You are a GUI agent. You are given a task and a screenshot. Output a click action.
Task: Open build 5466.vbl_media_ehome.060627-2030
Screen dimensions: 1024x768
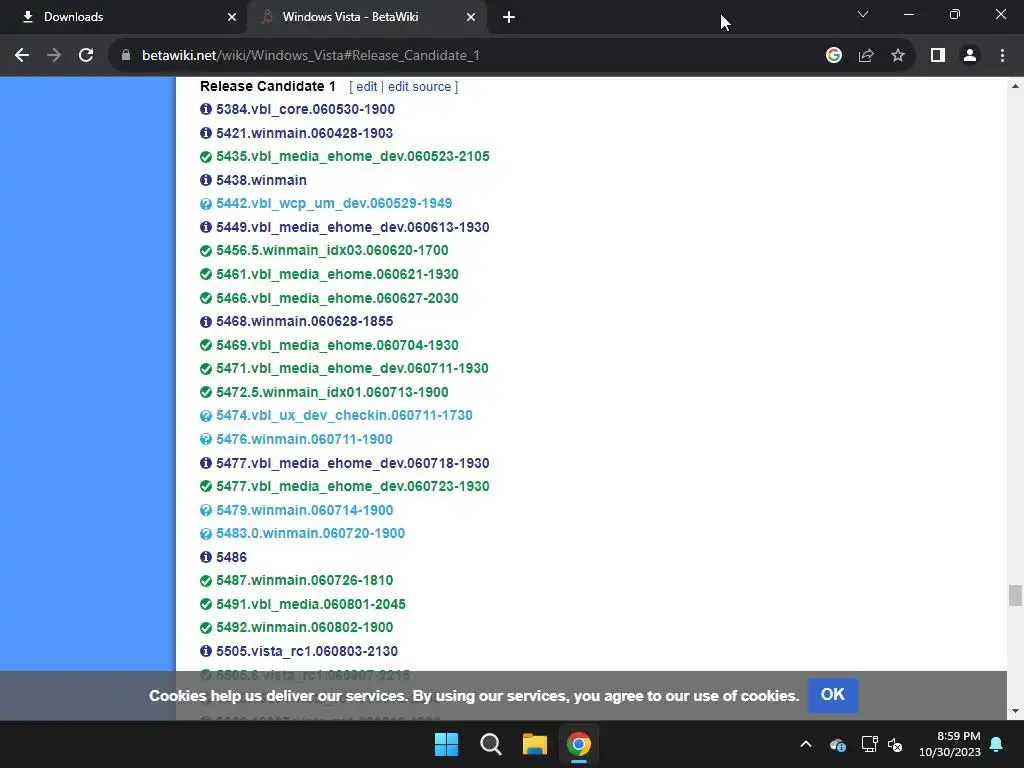point(337,298)
